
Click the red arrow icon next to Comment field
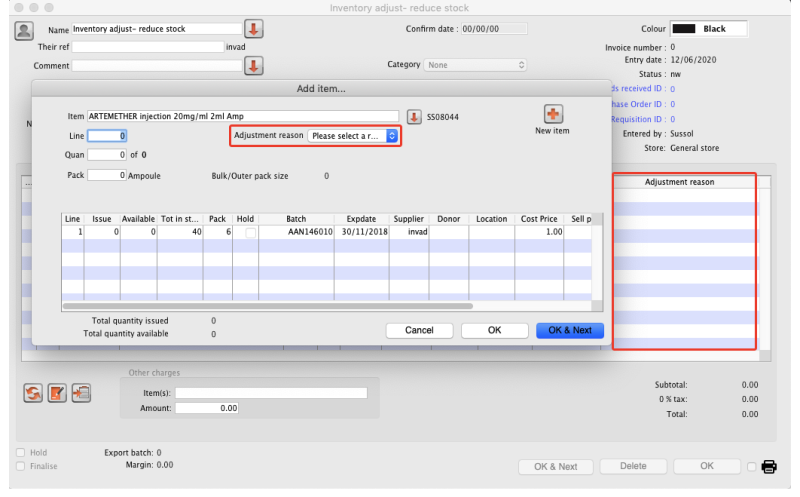coord(254,66)
